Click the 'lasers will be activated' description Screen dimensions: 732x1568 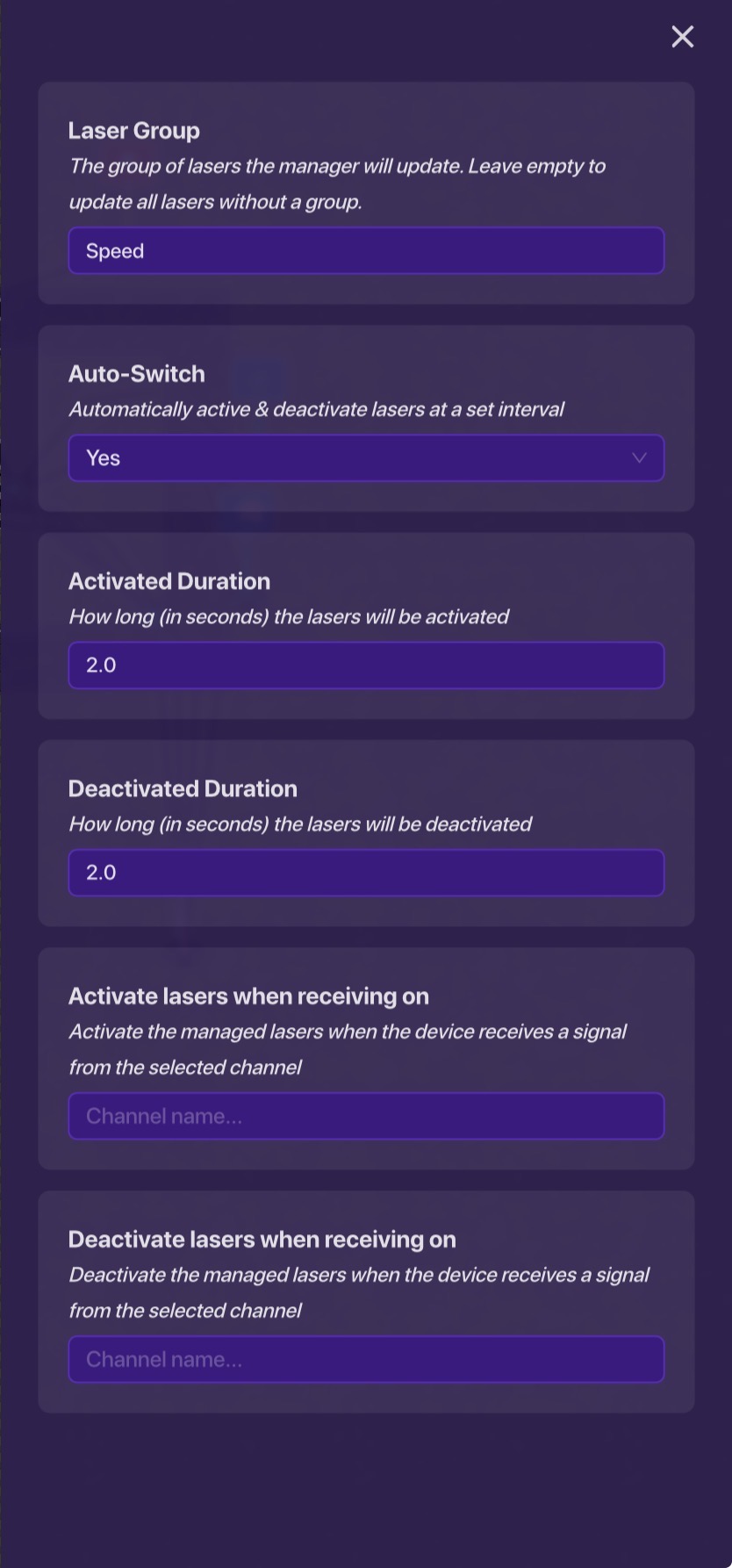tap(289, 616)
